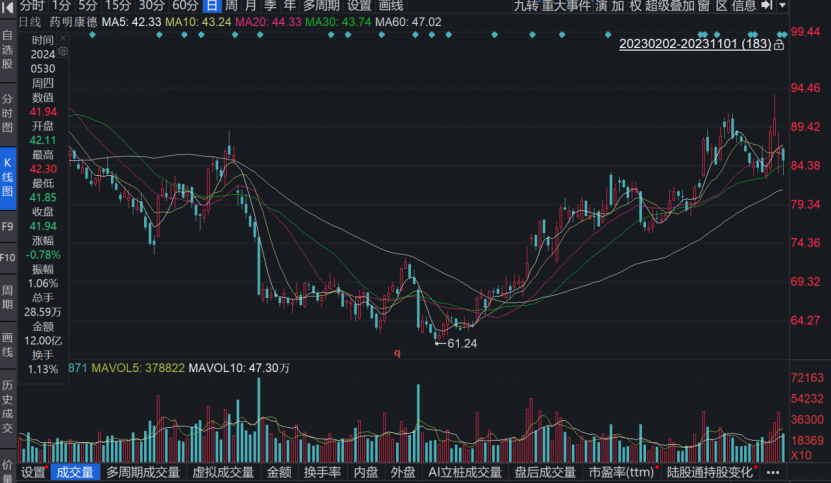
Task: Expand the 多周期 multi-period option
Action: click(x=323, y=6)
